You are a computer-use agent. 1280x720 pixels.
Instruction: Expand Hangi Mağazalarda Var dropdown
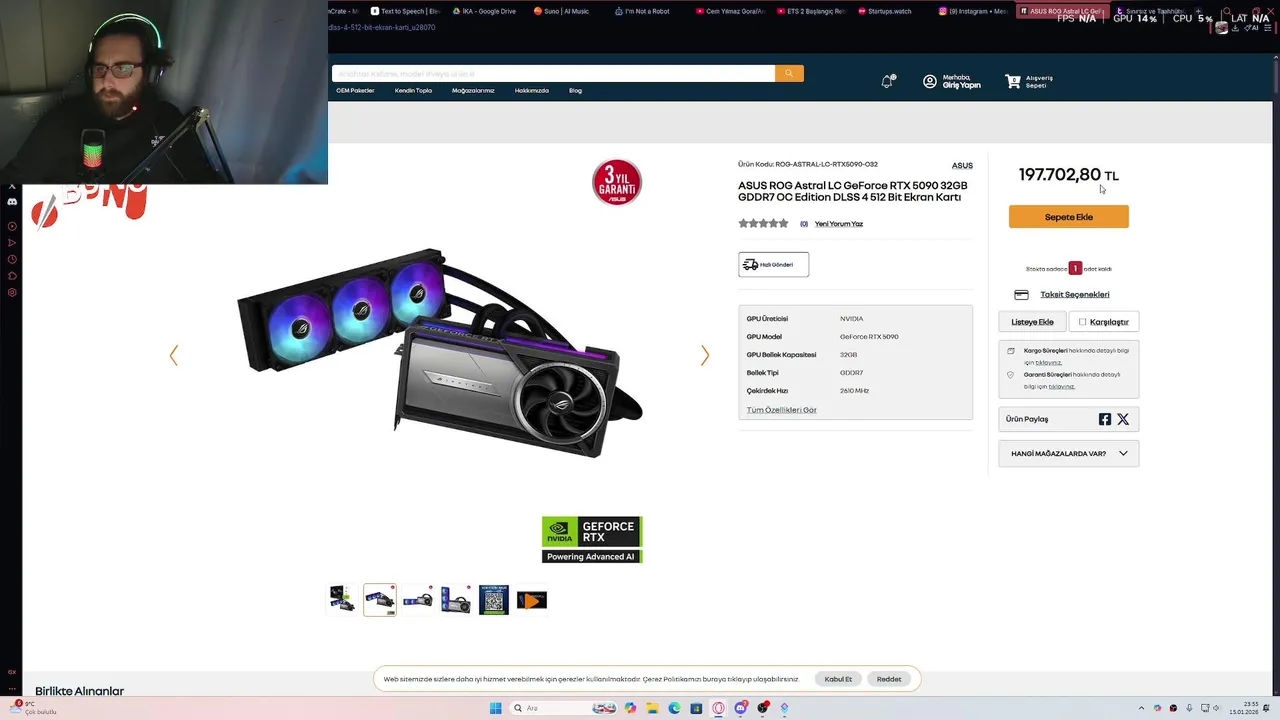click(x=1068, y=454)
